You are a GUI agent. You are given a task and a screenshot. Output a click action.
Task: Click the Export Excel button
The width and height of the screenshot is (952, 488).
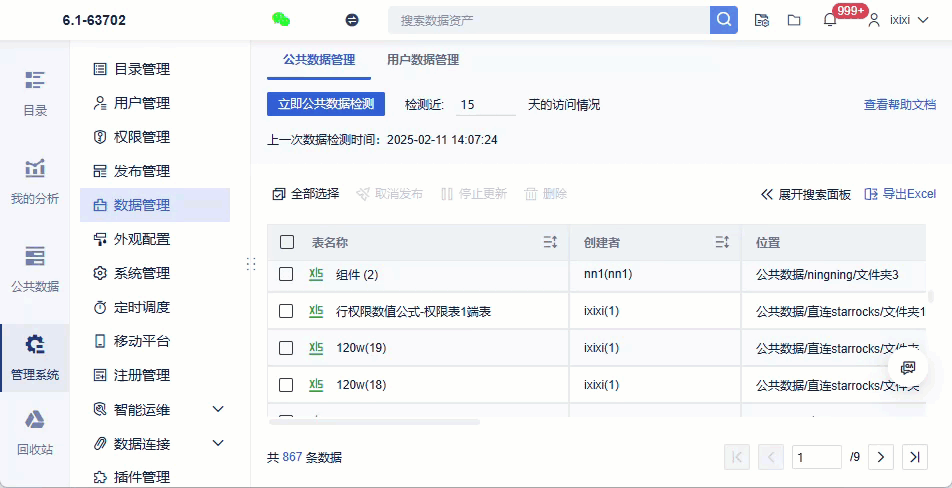click(x=900, y=194)
